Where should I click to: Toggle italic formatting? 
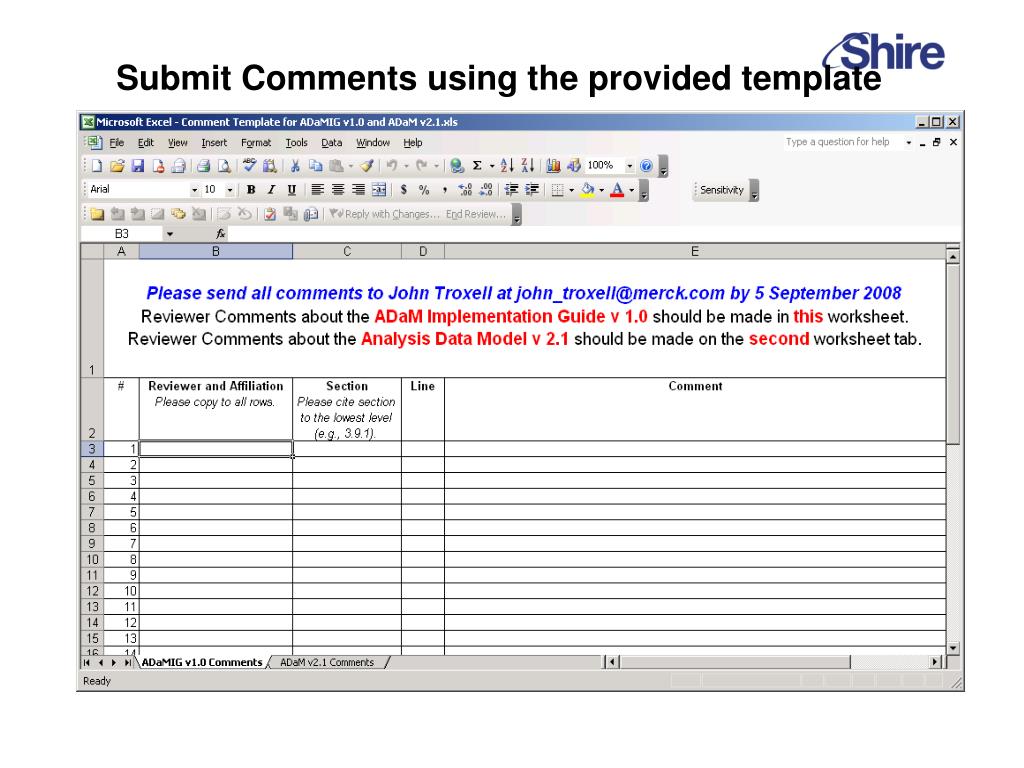[x=271, y=190]
